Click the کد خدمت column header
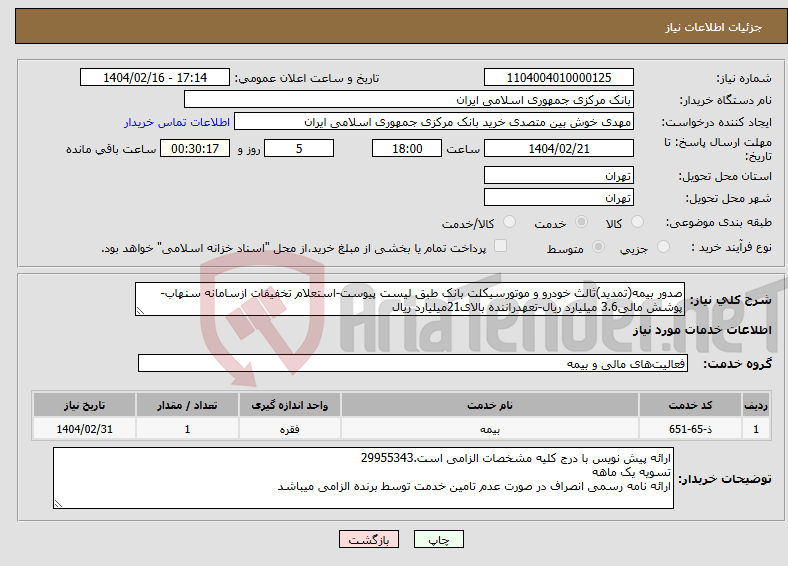This screenshot has width=788, height=566. point(691,405)
